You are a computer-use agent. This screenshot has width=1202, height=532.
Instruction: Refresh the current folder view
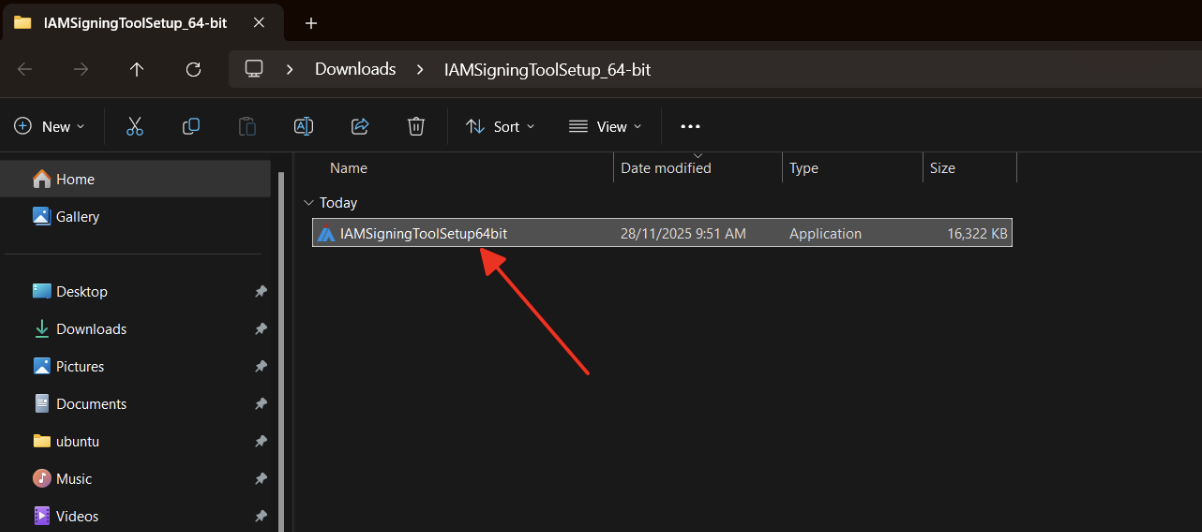[194, 69]
